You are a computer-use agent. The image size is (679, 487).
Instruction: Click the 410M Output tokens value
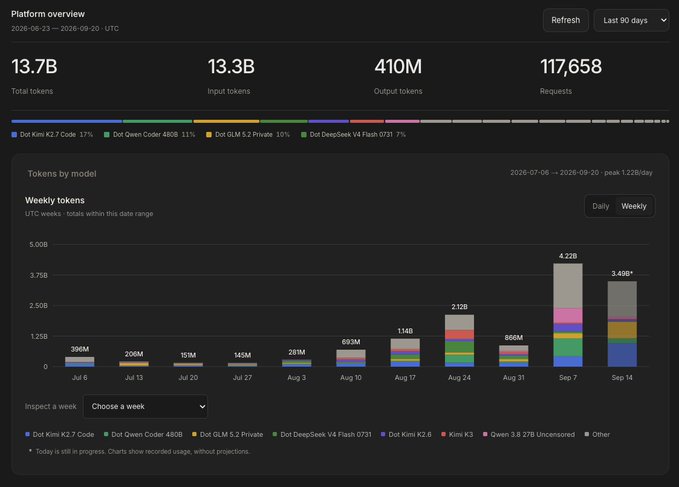398,67
